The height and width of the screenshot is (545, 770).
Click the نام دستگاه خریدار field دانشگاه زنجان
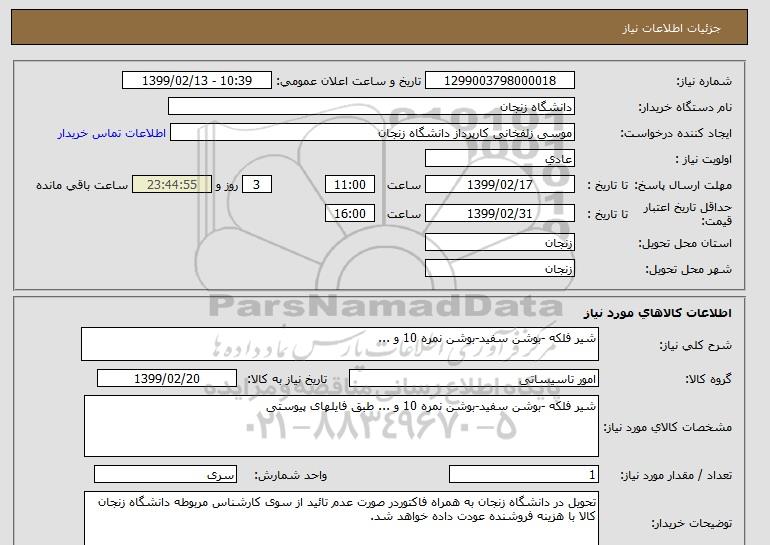click(371, 107)
